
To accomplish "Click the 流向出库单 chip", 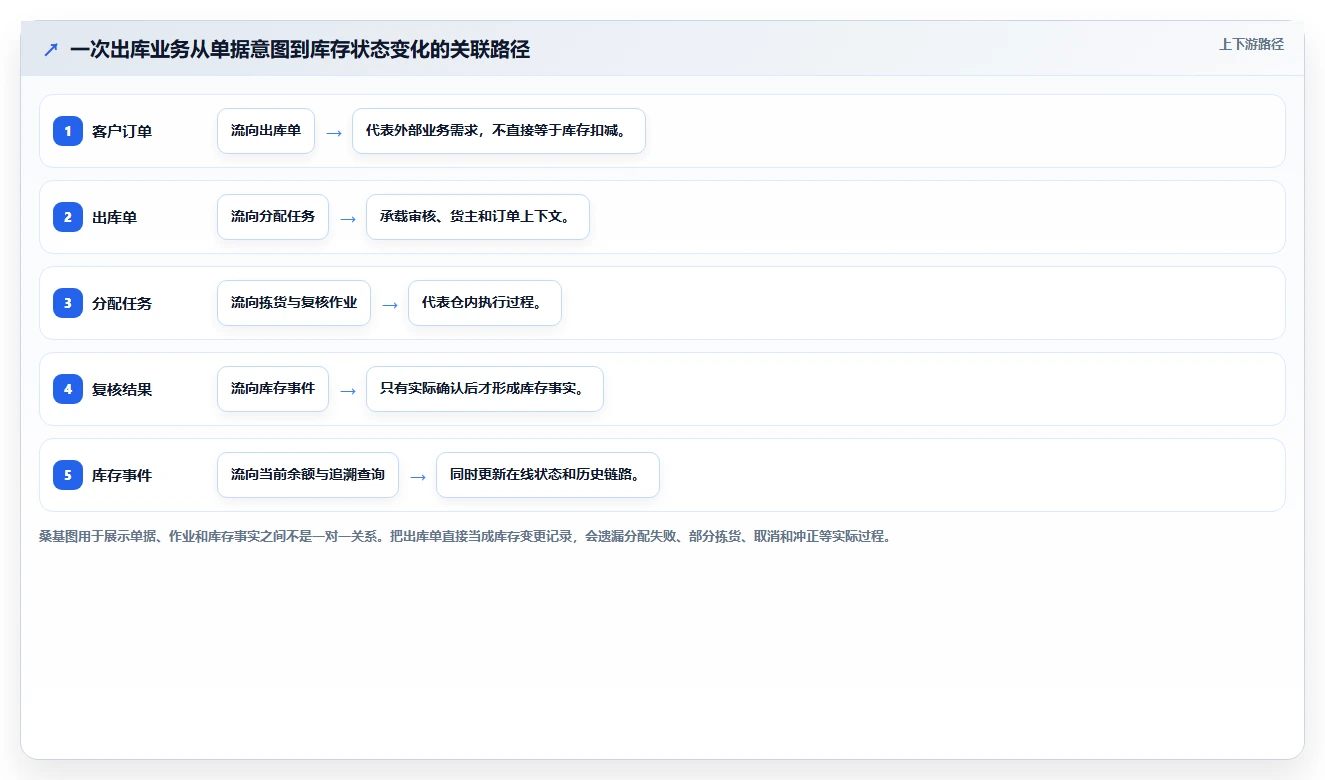I will pyautogui.click(x=266, y=131).
